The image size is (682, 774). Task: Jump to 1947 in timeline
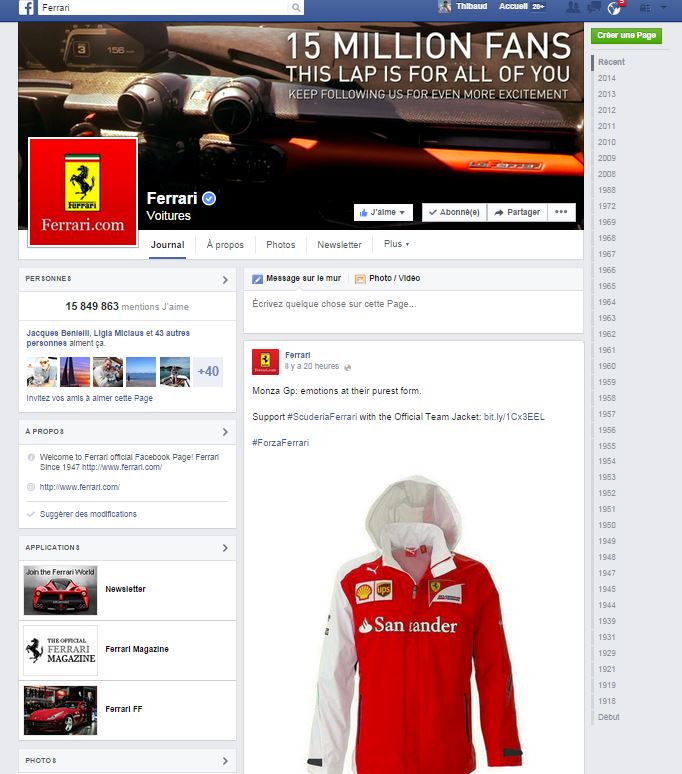tap(606, 573)
